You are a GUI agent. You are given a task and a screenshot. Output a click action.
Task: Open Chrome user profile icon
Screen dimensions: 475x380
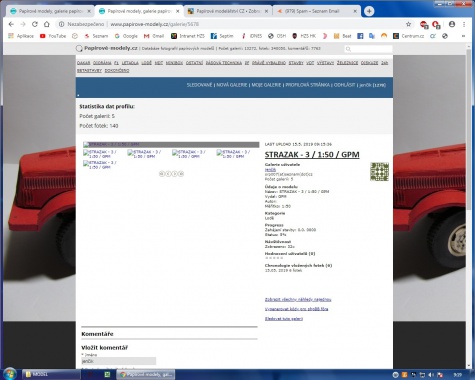tap(452, 24)
